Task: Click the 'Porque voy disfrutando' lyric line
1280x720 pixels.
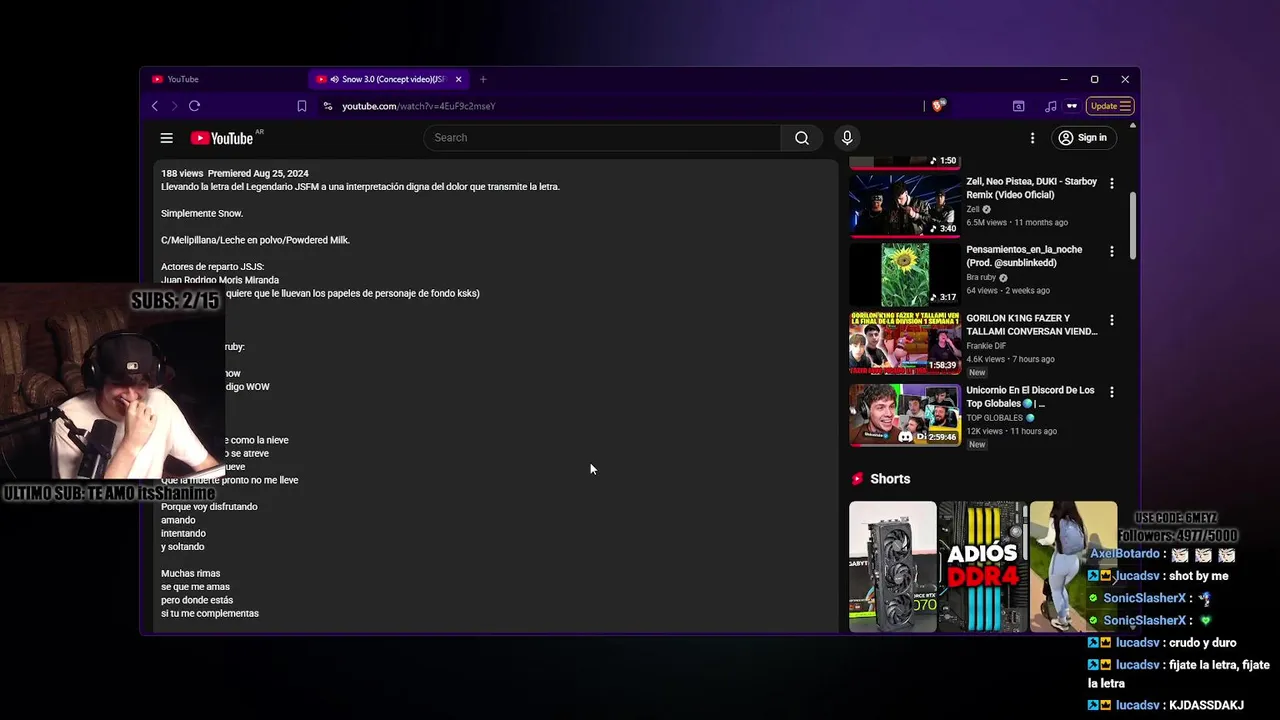Action: point(209,507)
